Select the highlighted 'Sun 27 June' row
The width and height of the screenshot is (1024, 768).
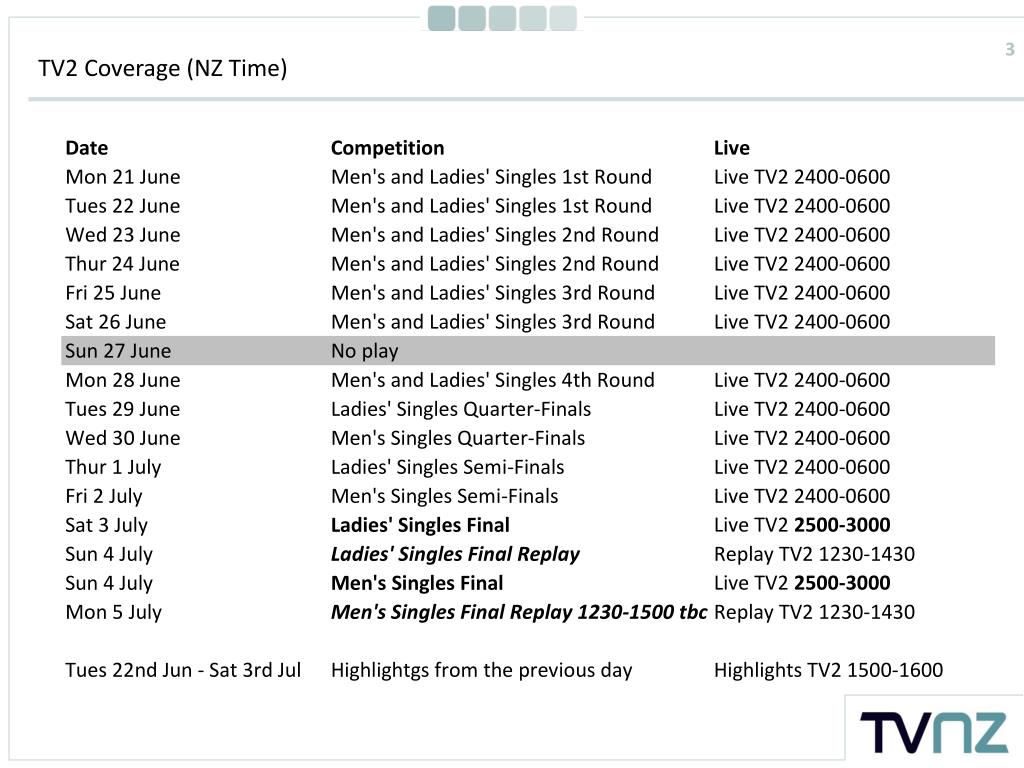click(x=528, y=351)
